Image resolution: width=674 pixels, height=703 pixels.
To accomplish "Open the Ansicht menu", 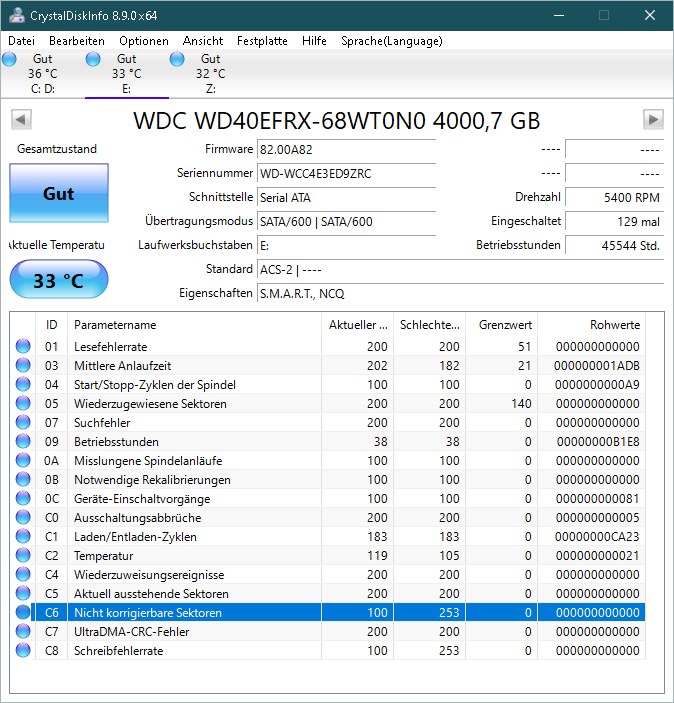I will (203, 41).
